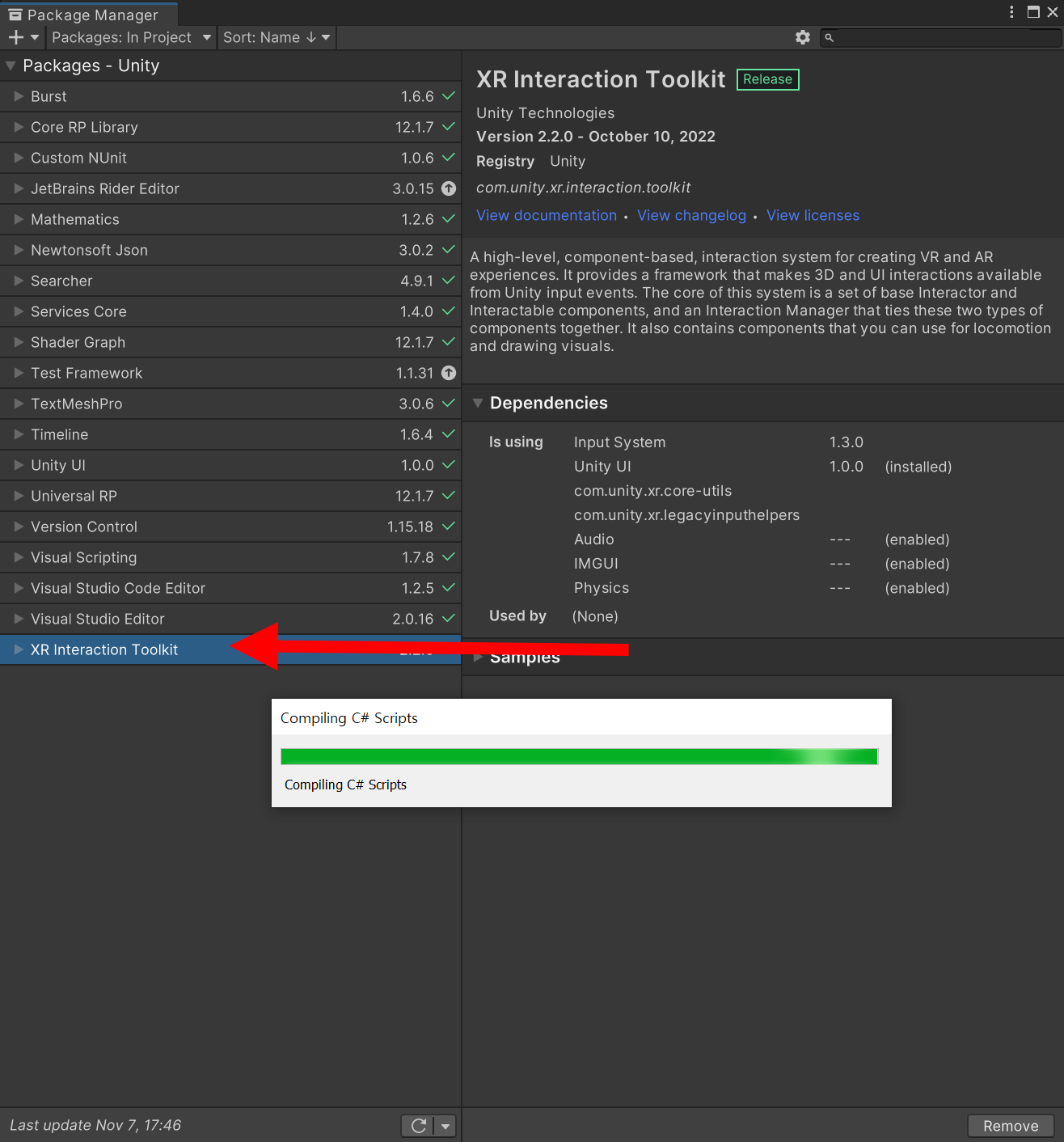Select the Core RP Library package
This screenshot has width=1064, height=1142.
click(x=230, y=127)
